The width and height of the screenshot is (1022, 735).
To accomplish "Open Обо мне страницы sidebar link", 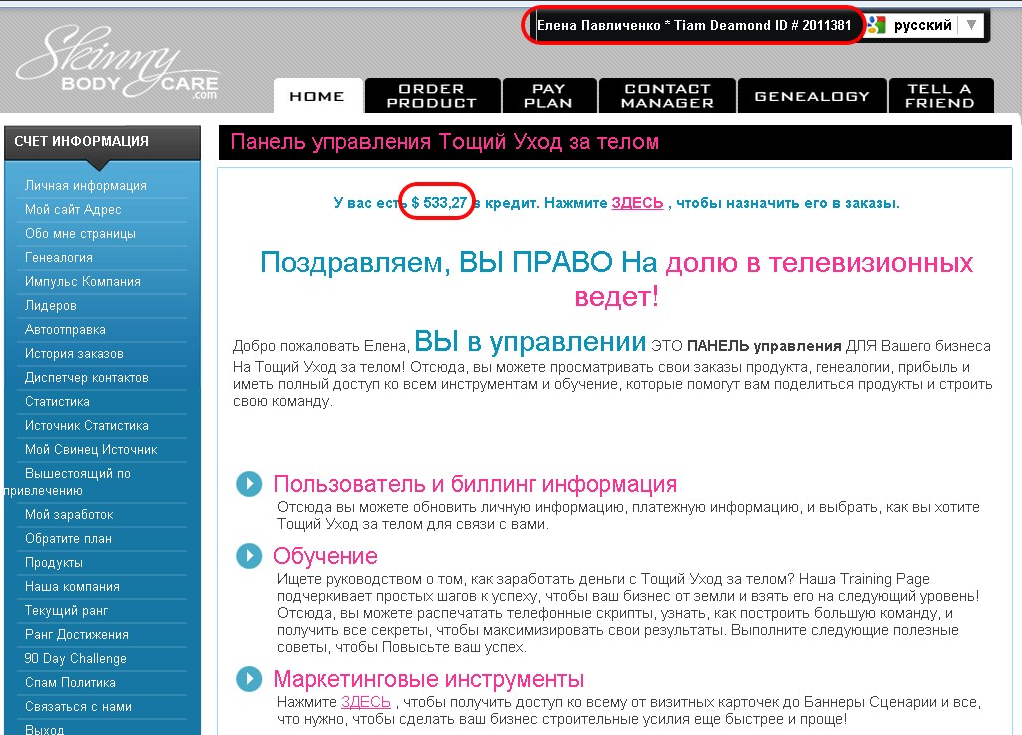I will click(80, 233).
